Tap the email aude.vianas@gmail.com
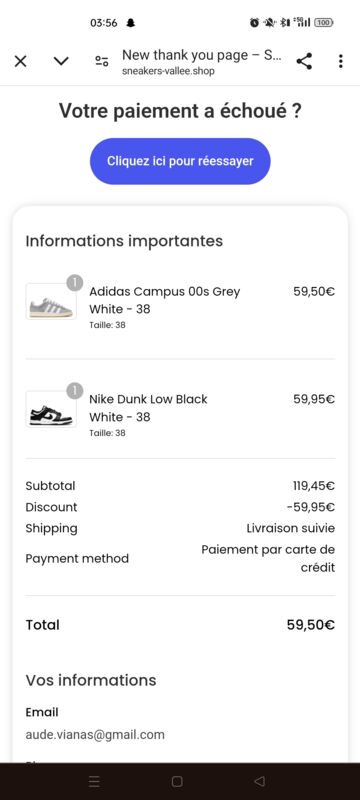Viewport: 360px width, 800px height. point(95,735)
